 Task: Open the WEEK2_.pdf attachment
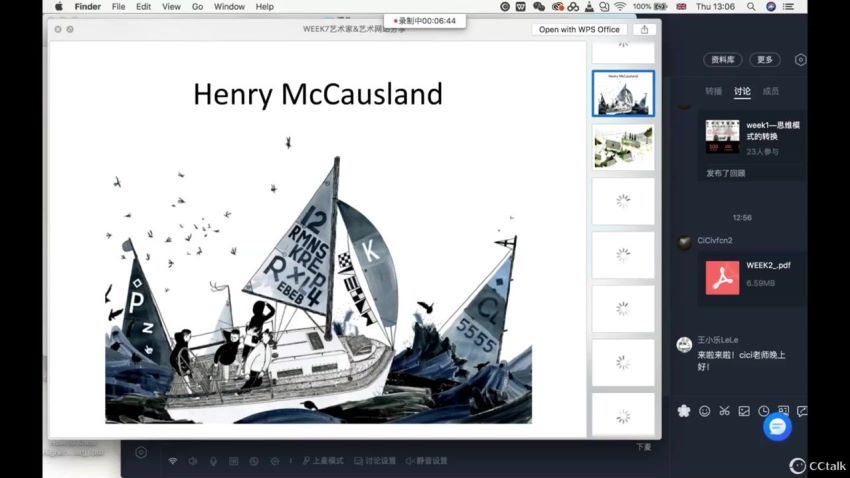coord(752,277)
